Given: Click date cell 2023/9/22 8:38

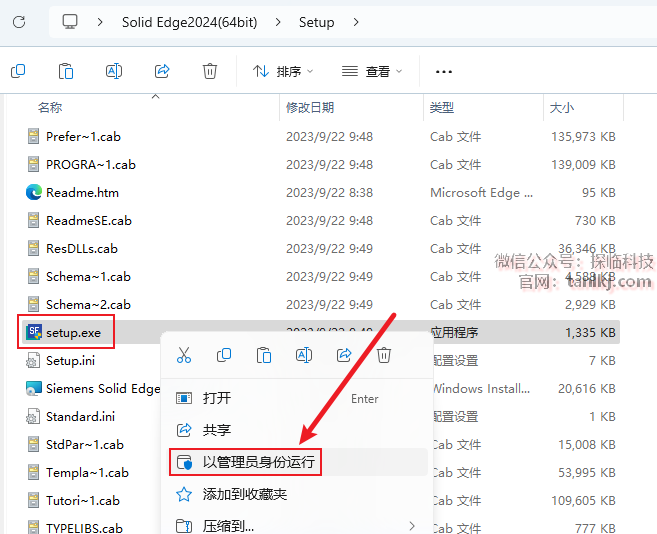Looking at the screenshot, I should click(329, 192).
